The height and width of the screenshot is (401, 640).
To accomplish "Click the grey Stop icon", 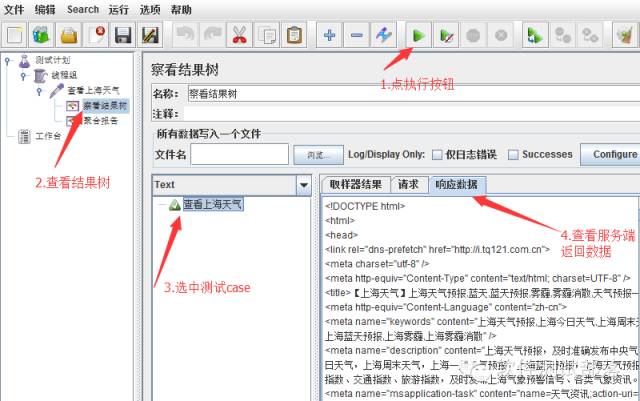I will click(x=473, y=35).
